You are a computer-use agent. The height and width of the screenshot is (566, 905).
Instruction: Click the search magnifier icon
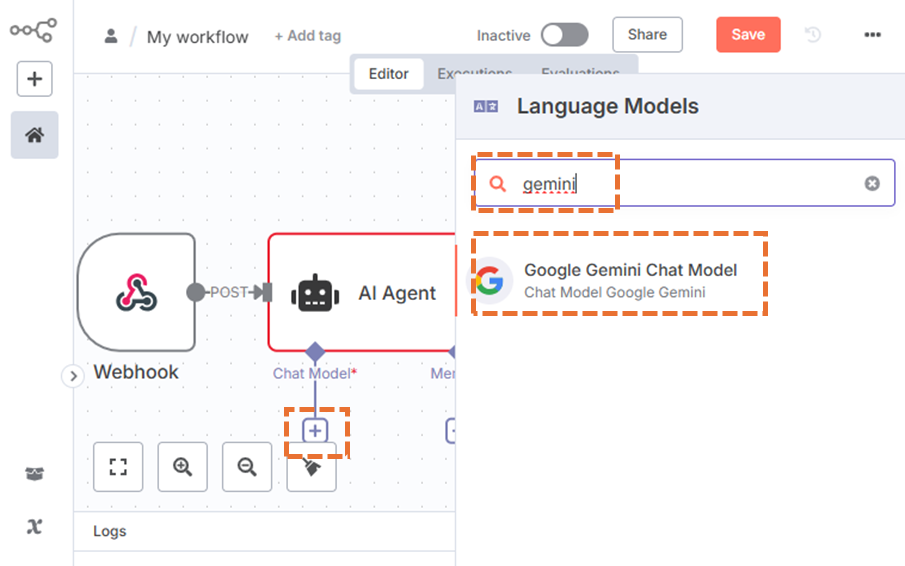[x=497, y=184]
